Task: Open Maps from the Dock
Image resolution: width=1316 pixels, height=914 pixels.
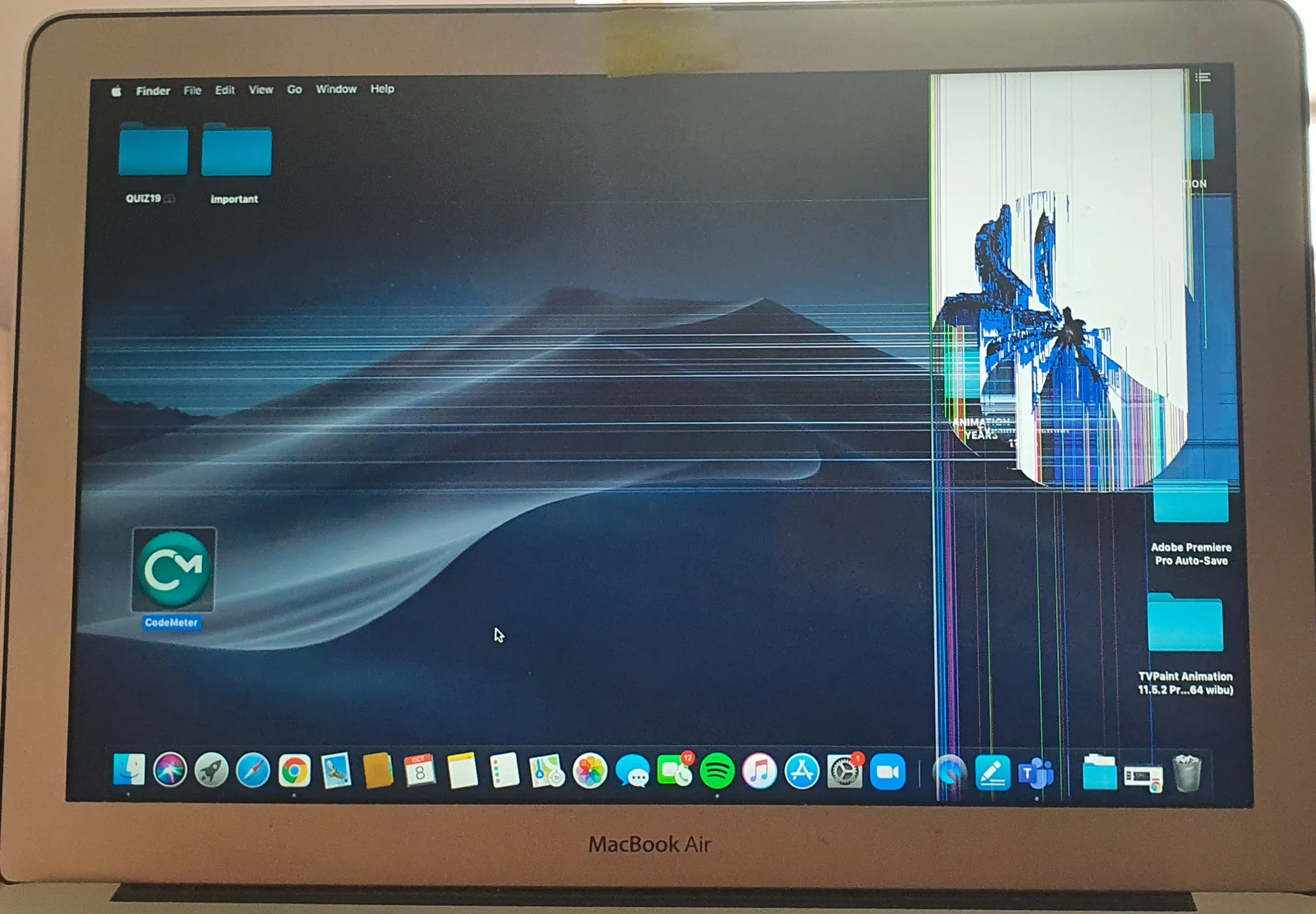Action: pyautogui.click(x=547, y=771)
